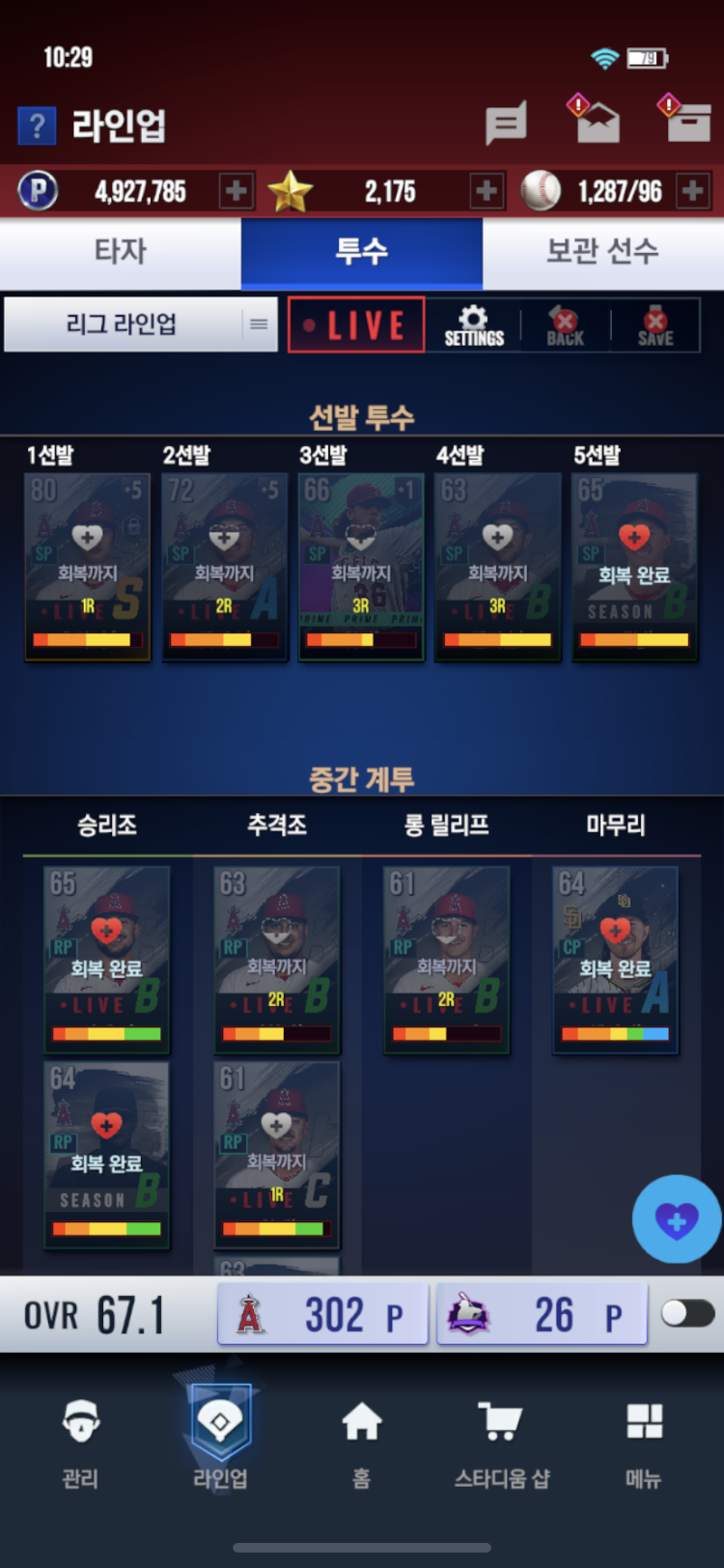Open the help question mark icon
Viewport: 724px width, 1568px height.
[37, 126]
